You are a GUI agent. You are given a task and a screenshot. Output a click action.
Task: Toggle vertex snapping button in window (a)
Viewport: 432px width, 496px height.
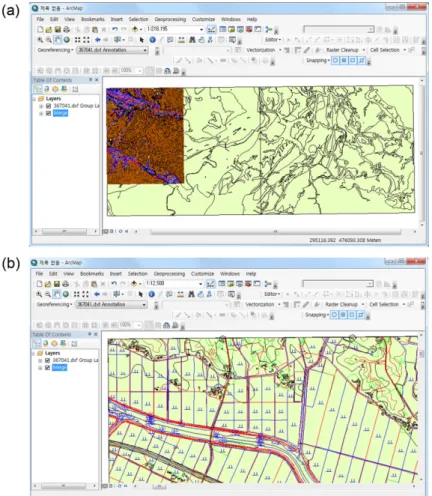(x=353, y=60)
